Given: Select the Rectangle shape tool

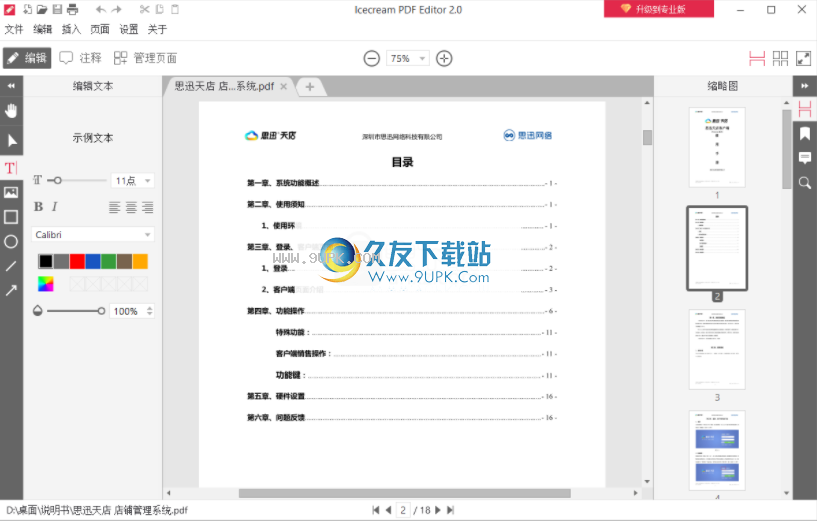Looking at the screenshot, I should [x=11, y=217].
